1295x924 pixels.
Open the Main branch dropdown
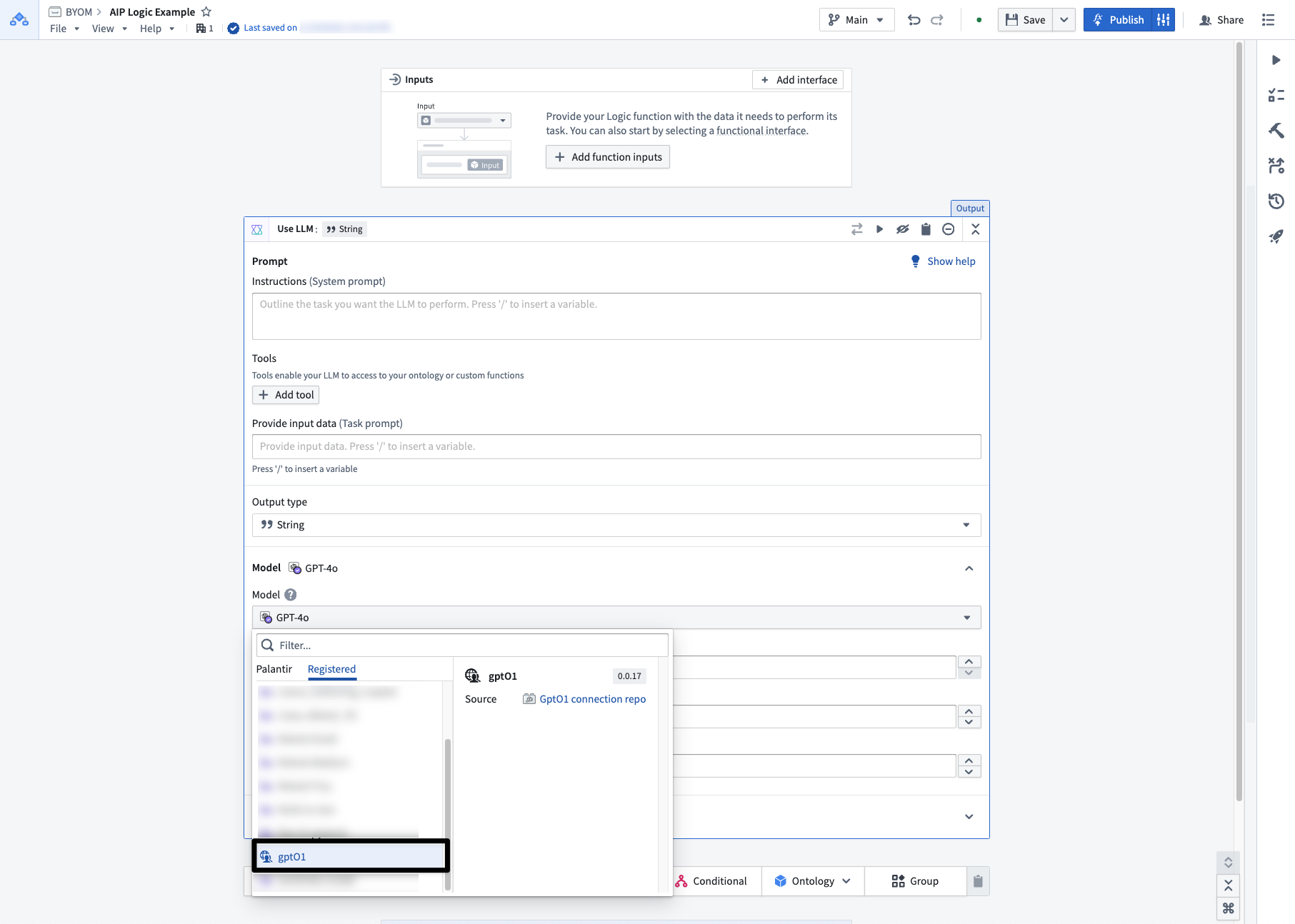856,19
